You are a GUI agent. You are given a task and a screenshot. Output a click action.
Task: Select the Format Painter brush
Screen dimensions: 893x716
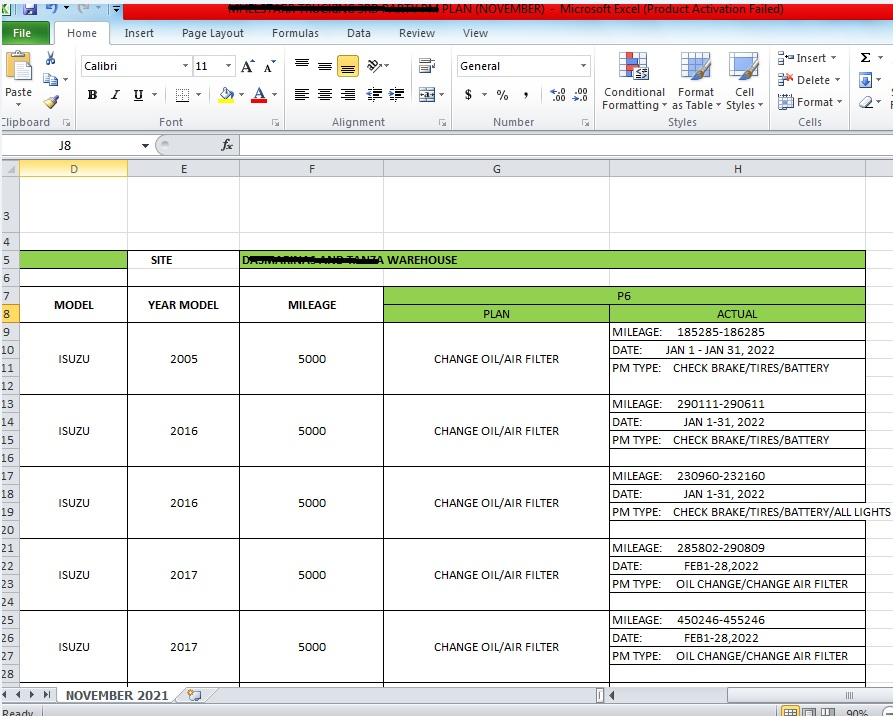pyautogui.click(x=51, y=101)
